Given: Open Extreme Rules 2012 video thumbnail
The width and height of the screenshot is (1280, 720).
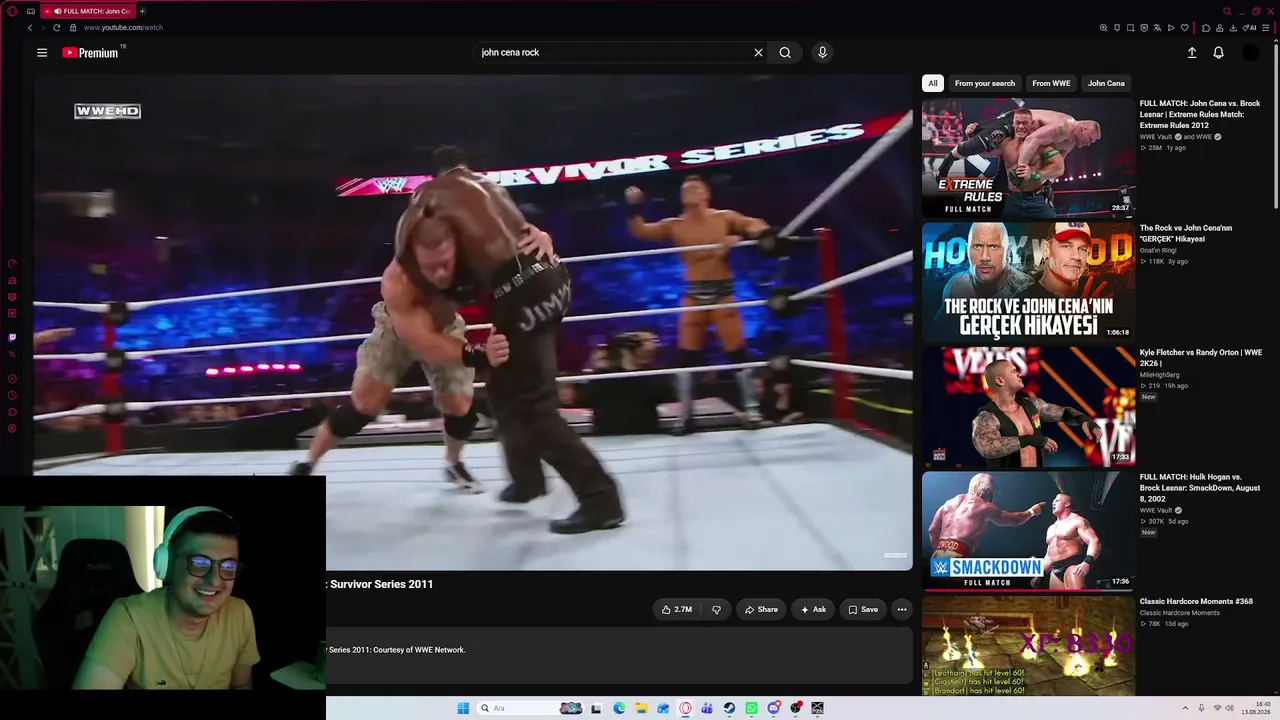Looking at the screenshot, I should (x=1028, y=157).
